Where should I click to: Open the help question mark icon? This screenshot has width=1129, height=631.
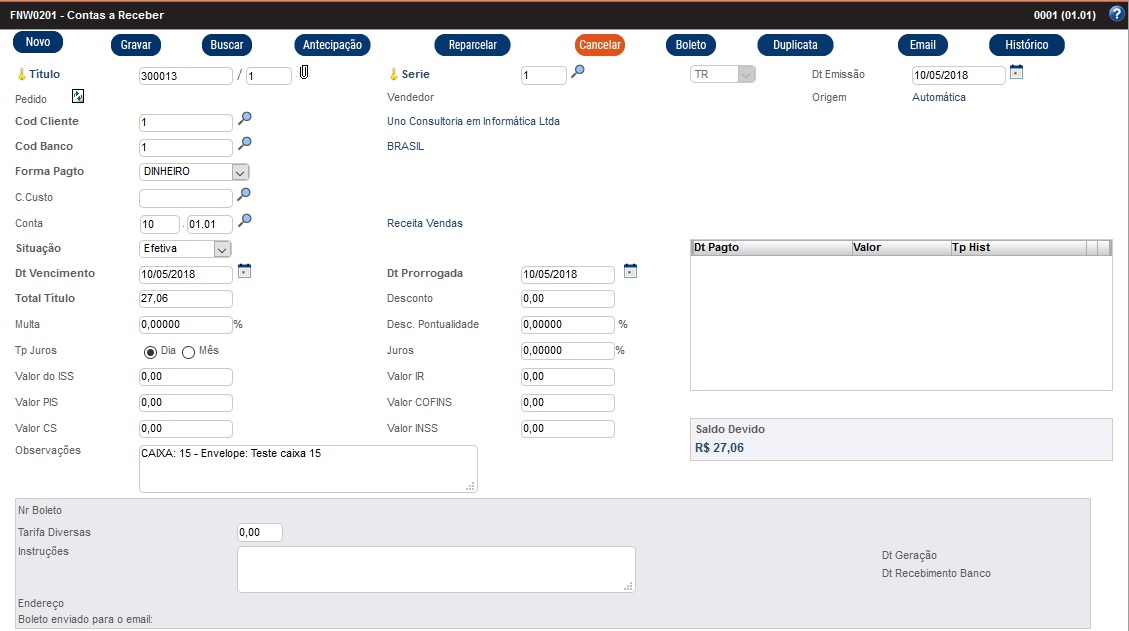pyautogui.click(x=1117, y=14)
